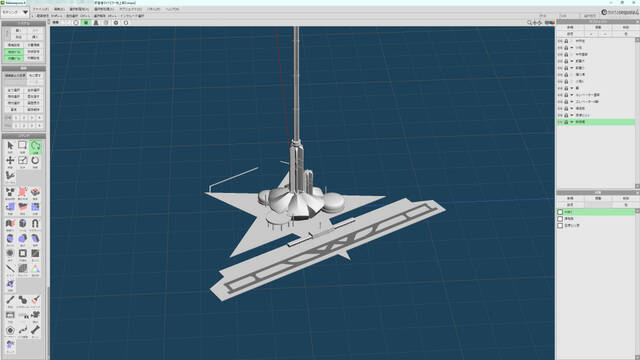
Task: Open the ファイル menu
Action: [40, 9]
